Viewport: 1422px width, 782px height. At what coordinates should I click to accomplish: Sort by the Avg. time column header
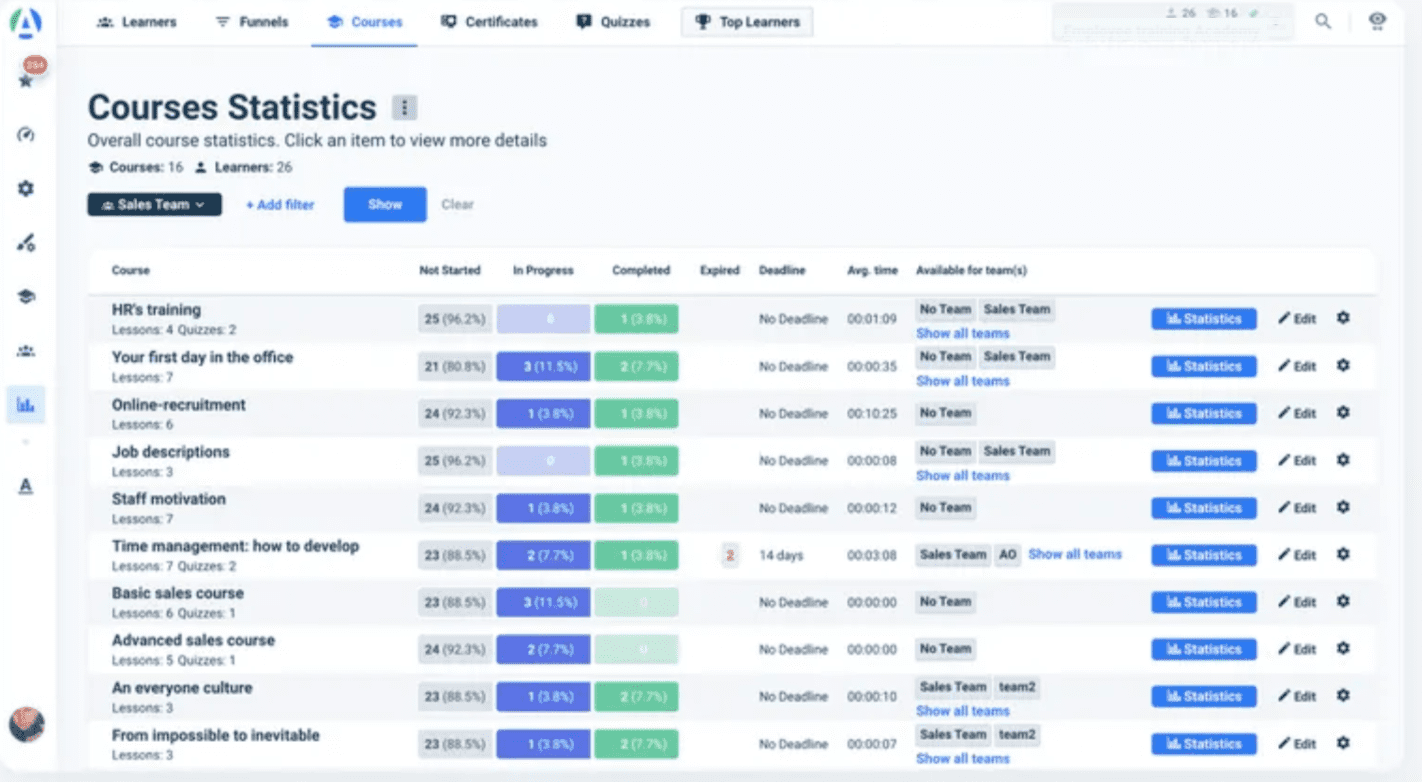(x=872, y=270)
